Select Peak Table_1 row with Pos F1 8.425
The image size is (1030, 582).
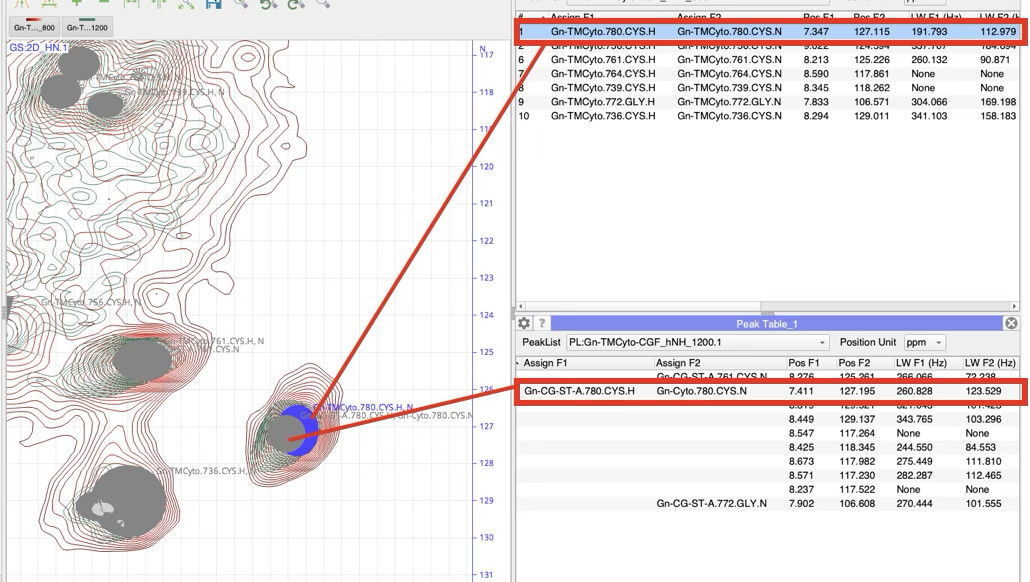(x=769, y=447)
